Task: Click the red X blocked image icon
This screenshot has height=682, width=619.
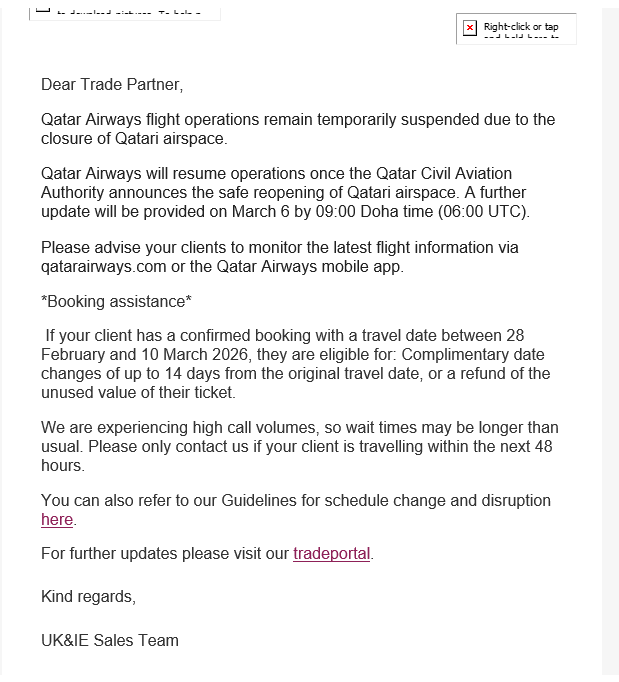Action: click(470, 28)
